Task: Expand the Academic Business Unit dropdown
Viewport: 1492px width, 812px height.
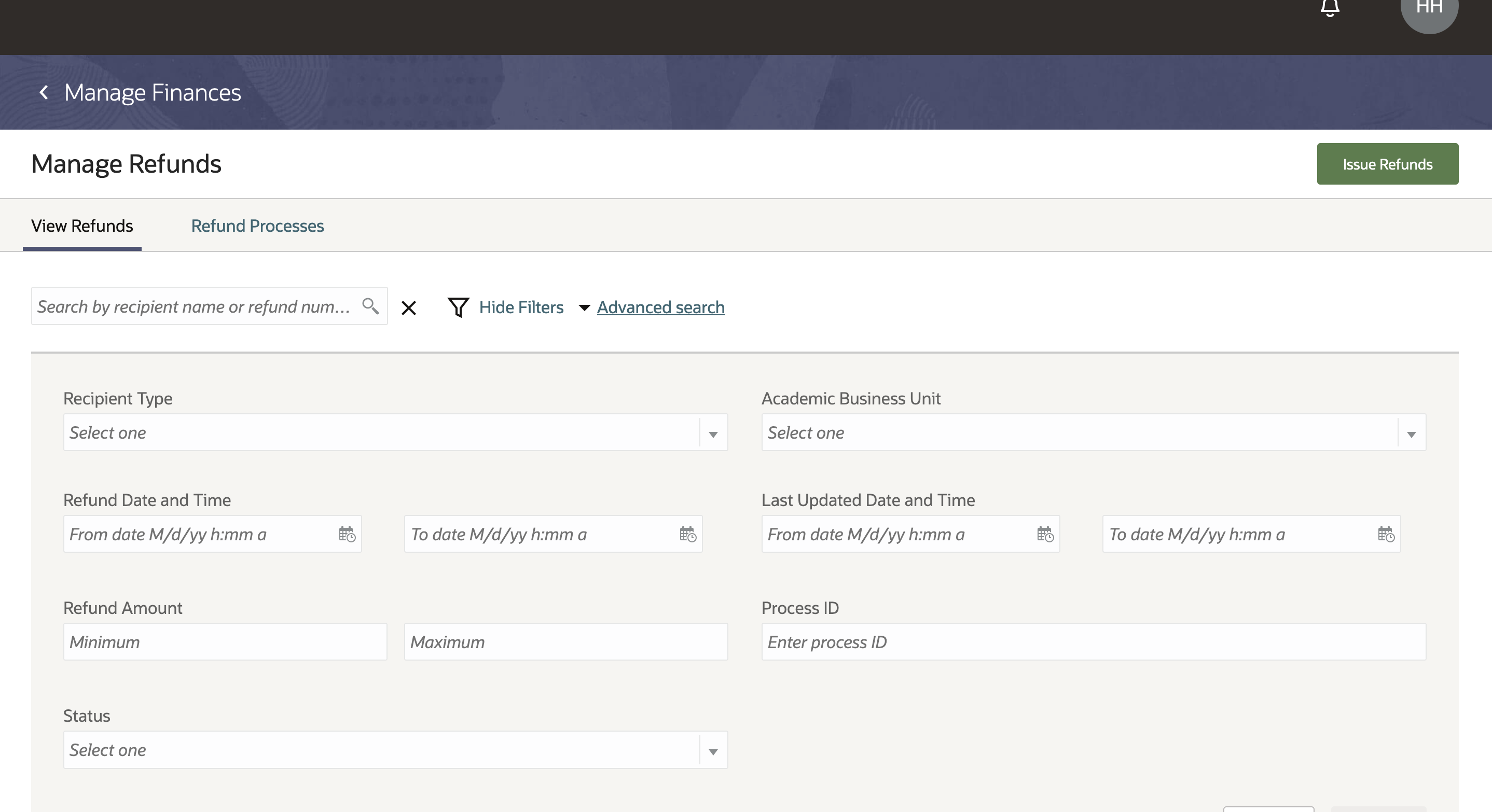Action: 1411,433
